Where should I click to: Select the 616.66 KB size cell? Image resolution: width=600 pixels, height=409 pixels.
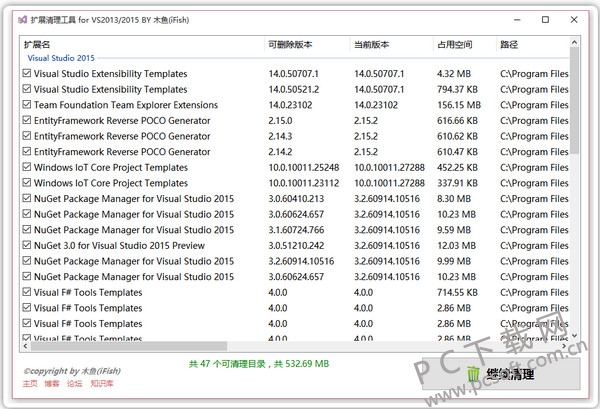(x=457, y=121)
